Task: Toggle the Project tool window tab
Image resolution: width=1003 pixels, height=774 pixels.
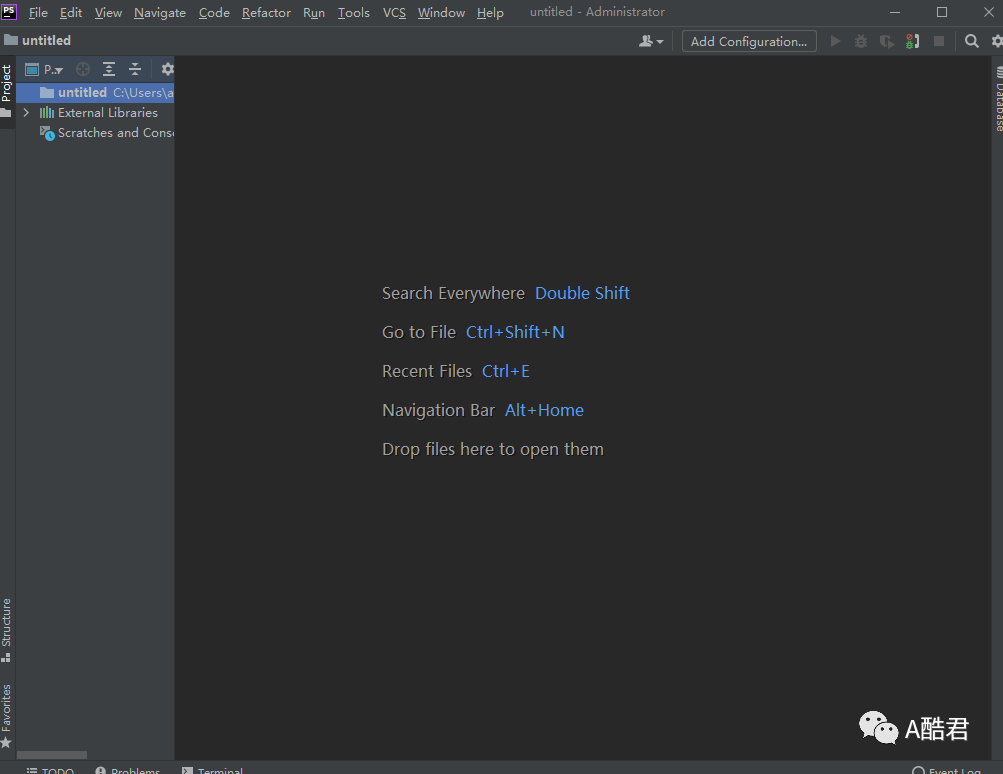Action: (x=6, y=91)
